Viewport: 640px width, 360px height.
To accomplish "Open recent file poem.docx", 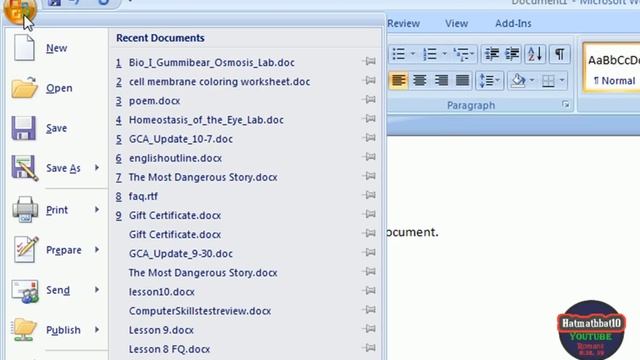I will tap(154, 101).
